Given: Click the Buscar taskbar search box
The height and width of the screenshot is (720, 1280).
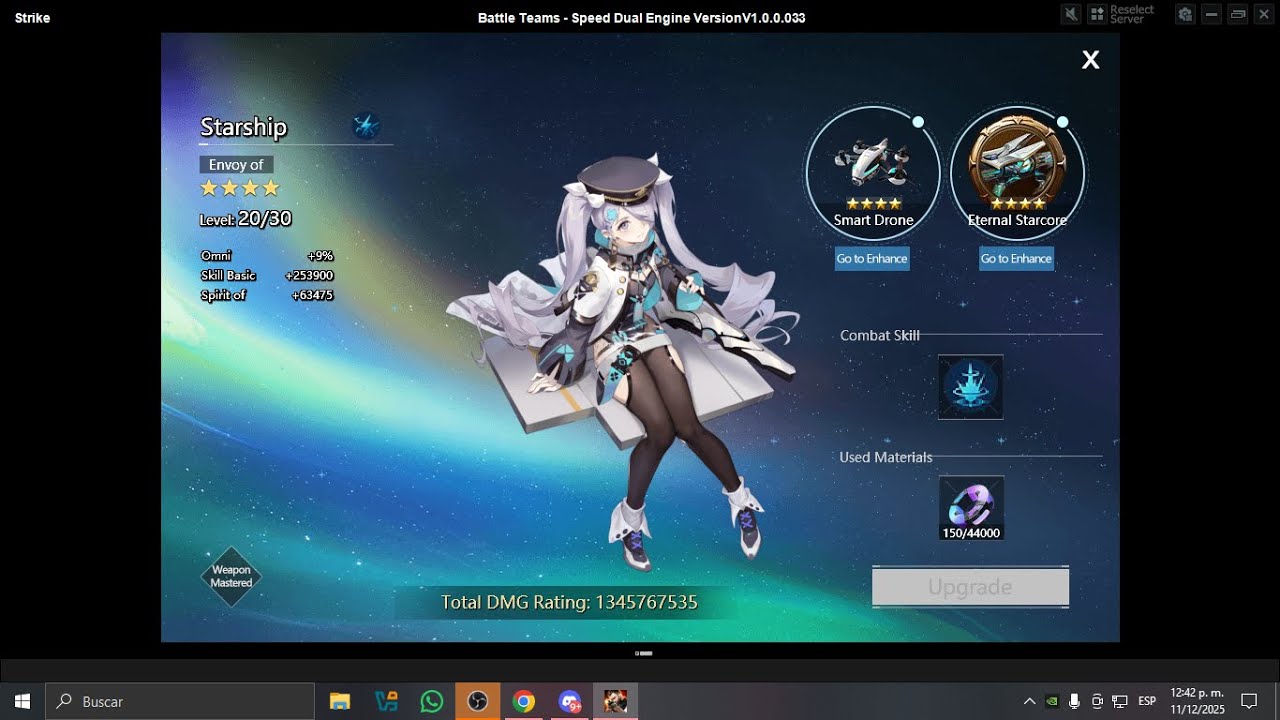Looking at the screenshot, I should (x=180, y=701).
